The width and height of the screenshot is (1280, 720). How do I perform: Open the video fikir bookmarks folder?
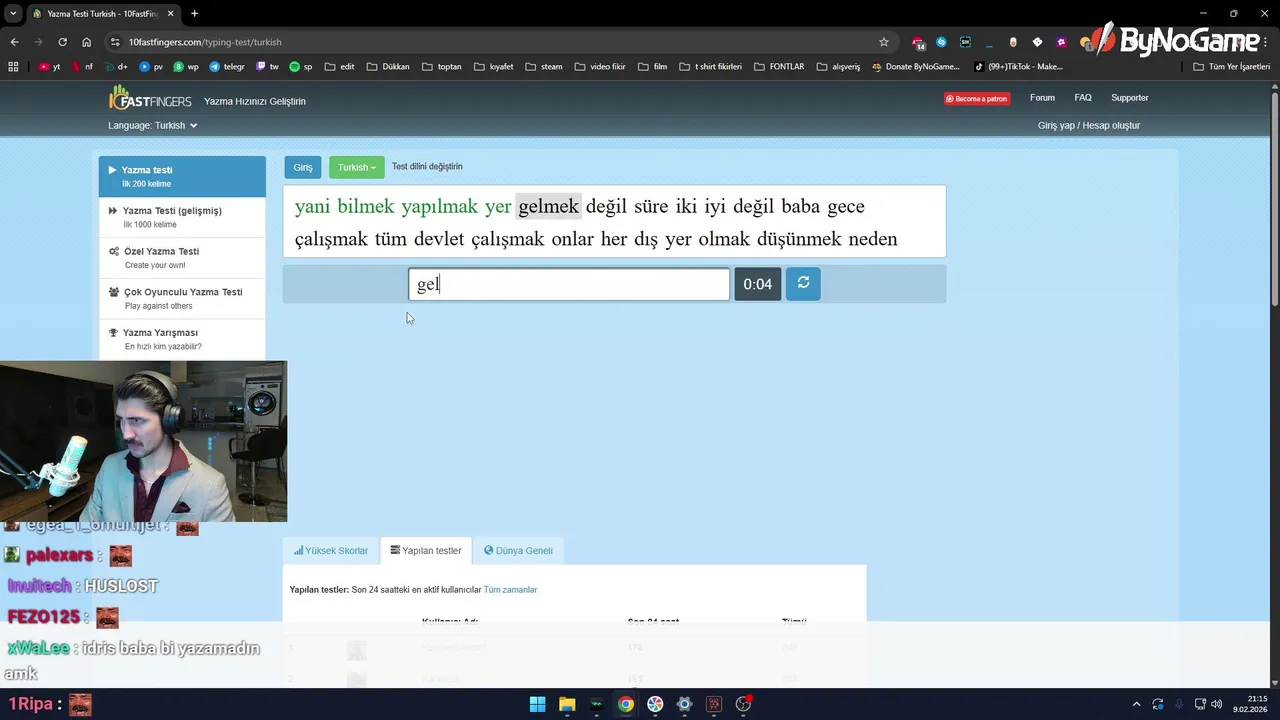tap(600, 67)
